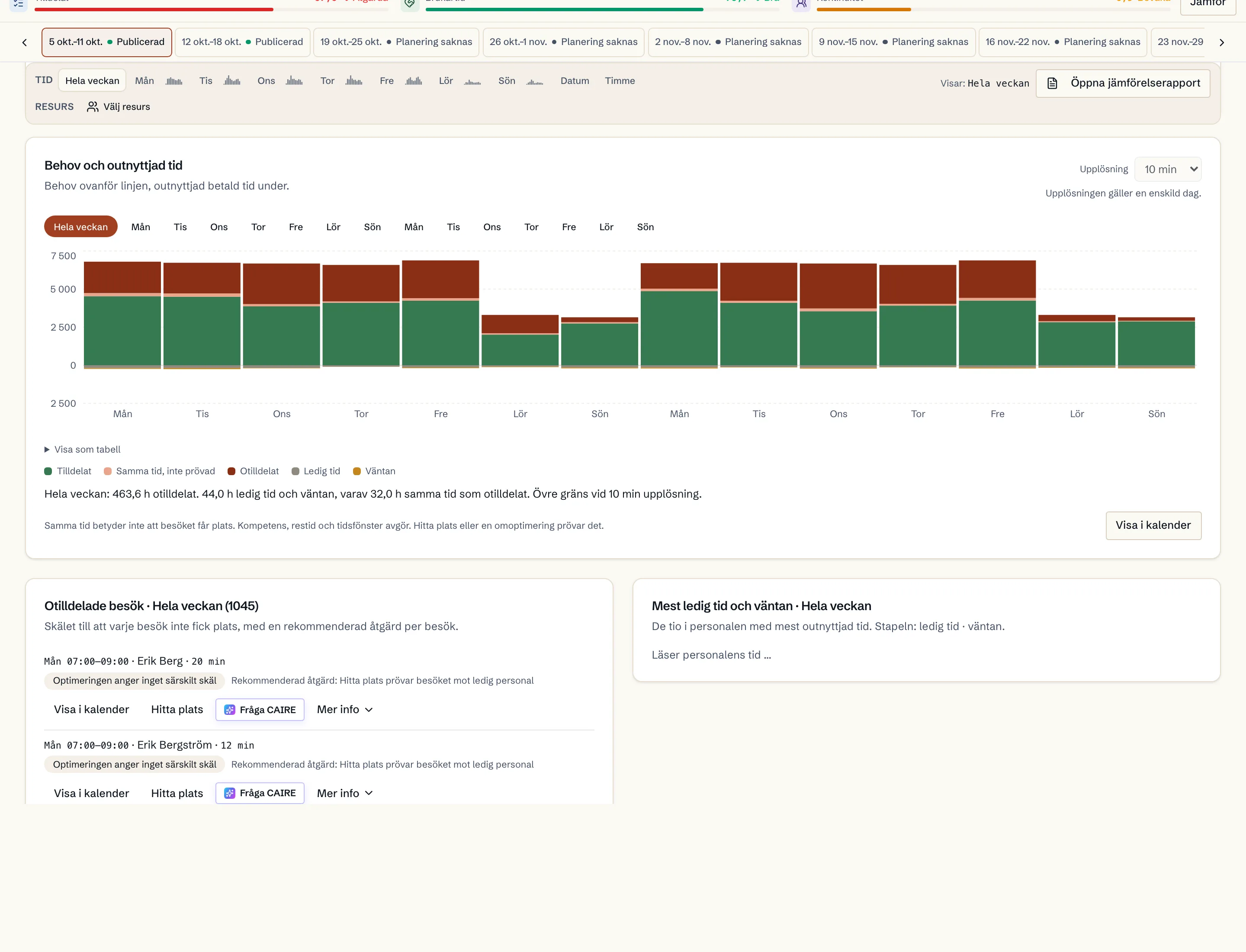Click Tilldelat green legend swatch
The width and height of the screenshot is (1246, 952).
pyautogui.click(x=48, y=472)
